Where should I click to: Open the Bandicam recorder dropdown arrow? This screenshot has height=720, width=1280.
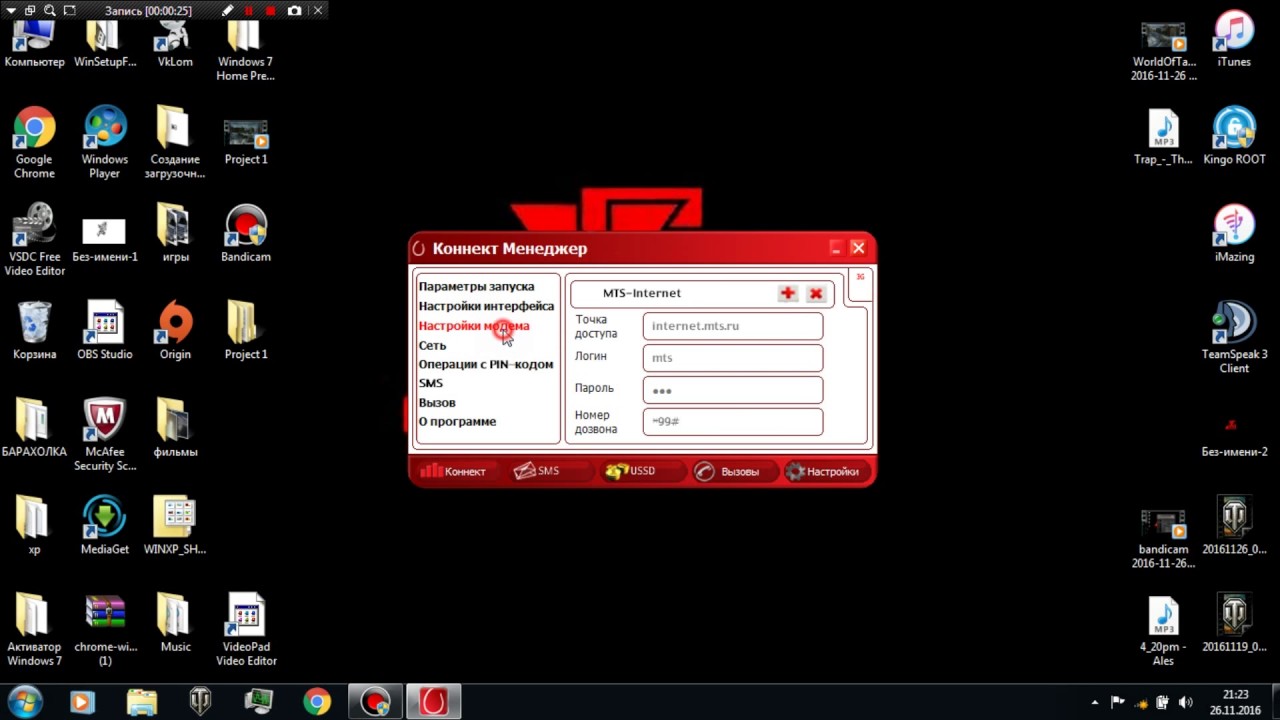click(x=10, y=10)
